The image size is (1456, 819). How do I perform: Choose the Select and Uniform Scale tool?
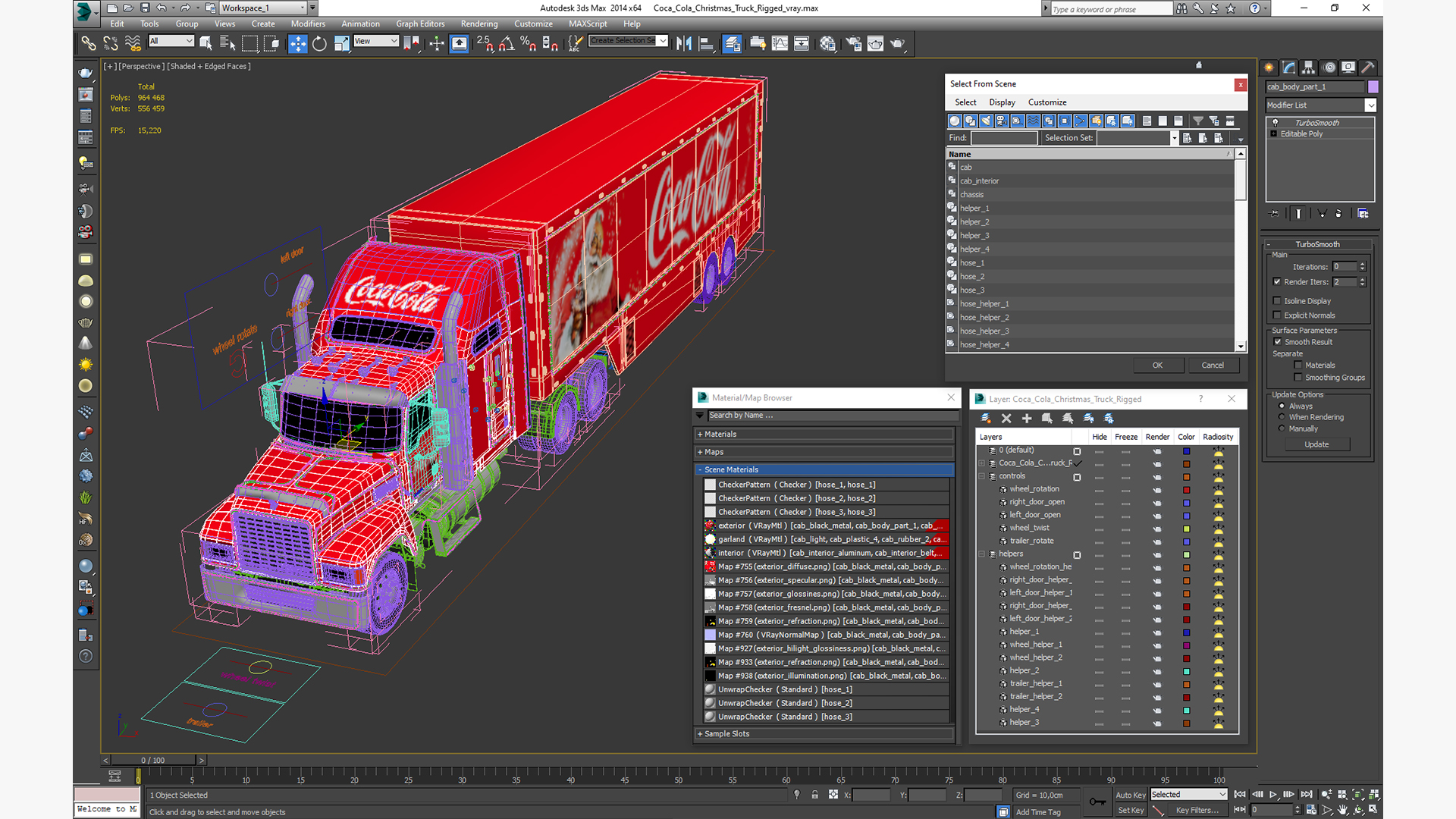342,44
